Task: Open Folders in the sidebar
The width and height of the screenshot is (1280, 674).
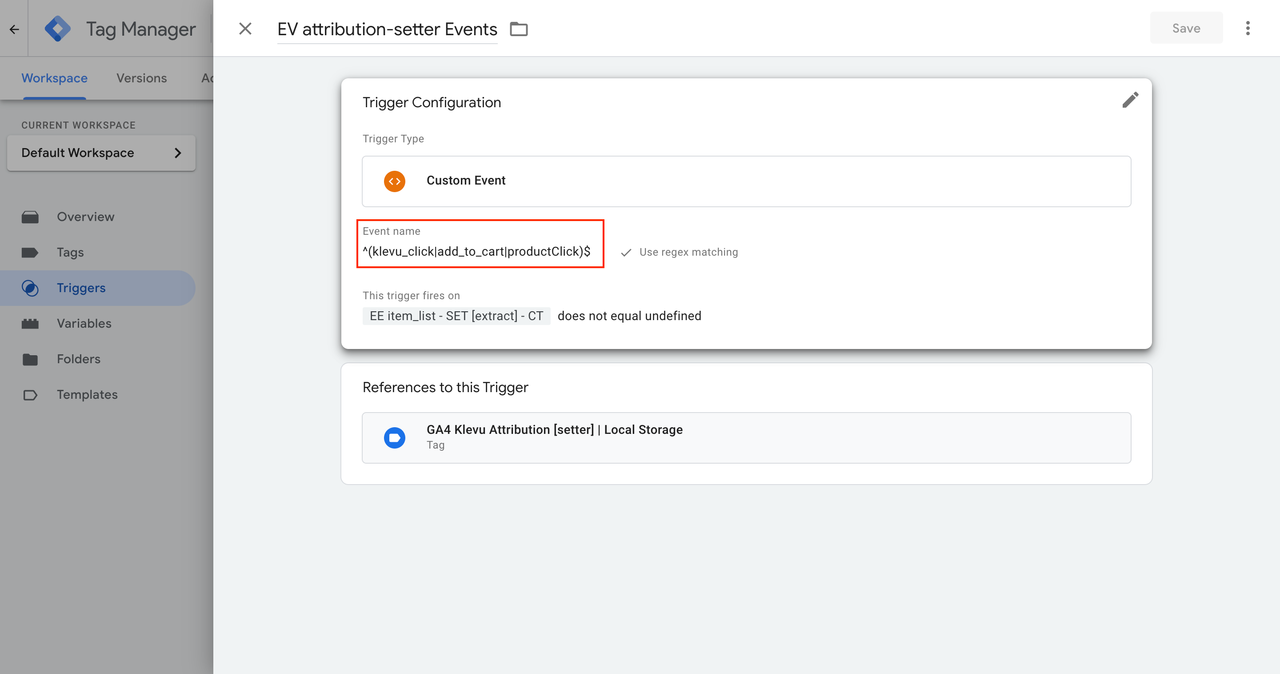Action: 78,359
